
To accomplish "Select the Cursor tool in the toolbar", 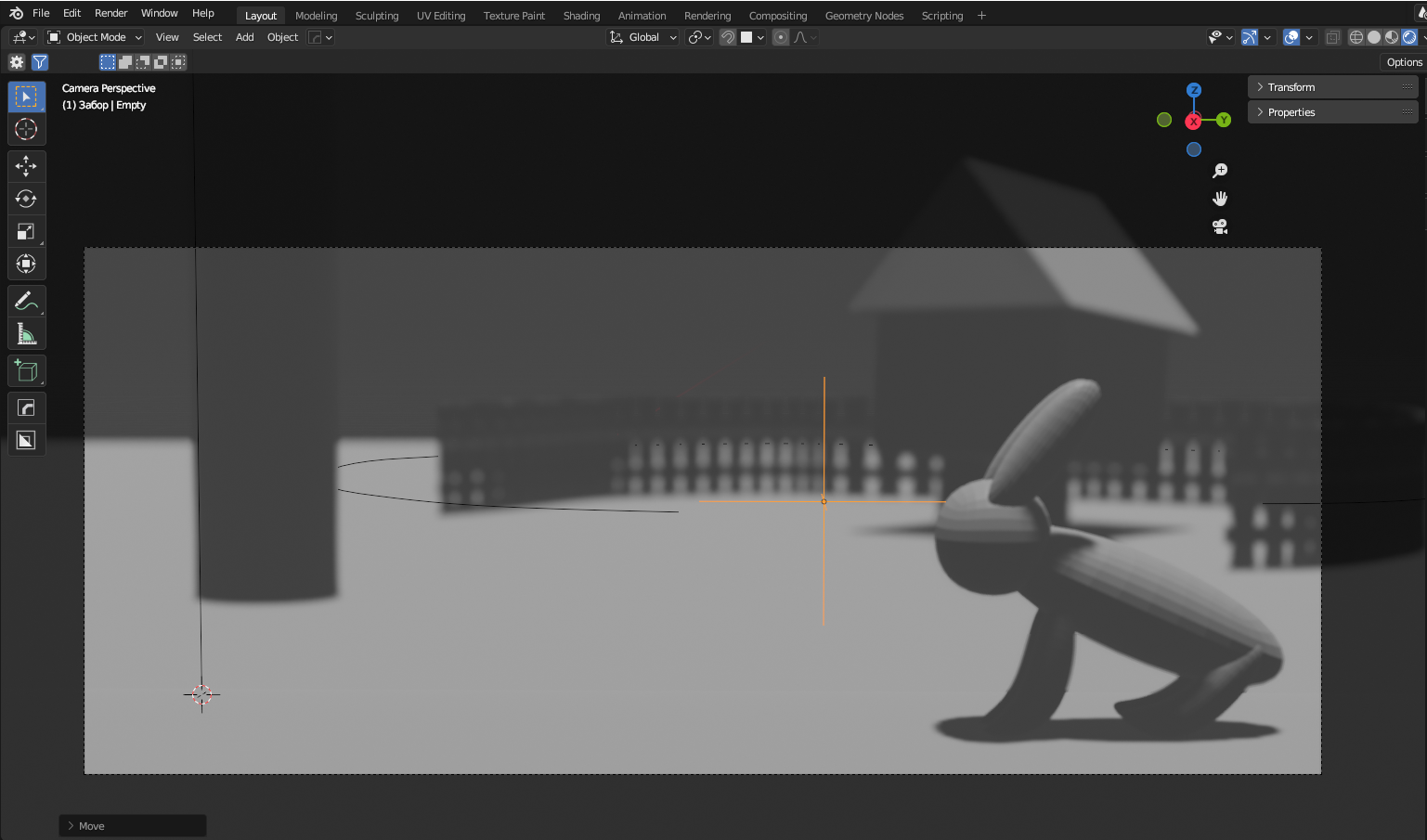I will point(26,130).
